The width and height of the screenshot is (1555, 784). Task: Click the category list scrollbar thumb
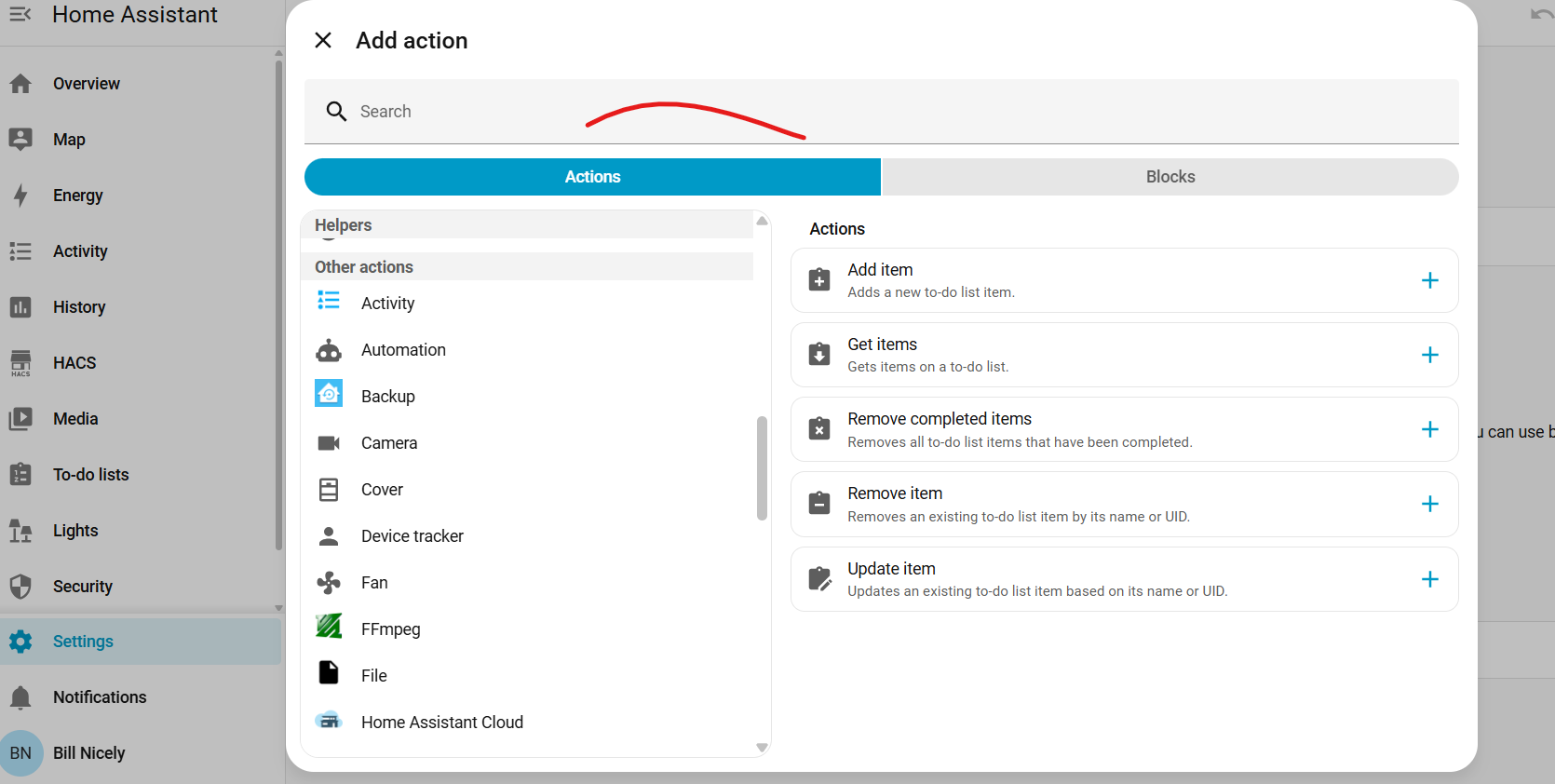pos(762,467)
